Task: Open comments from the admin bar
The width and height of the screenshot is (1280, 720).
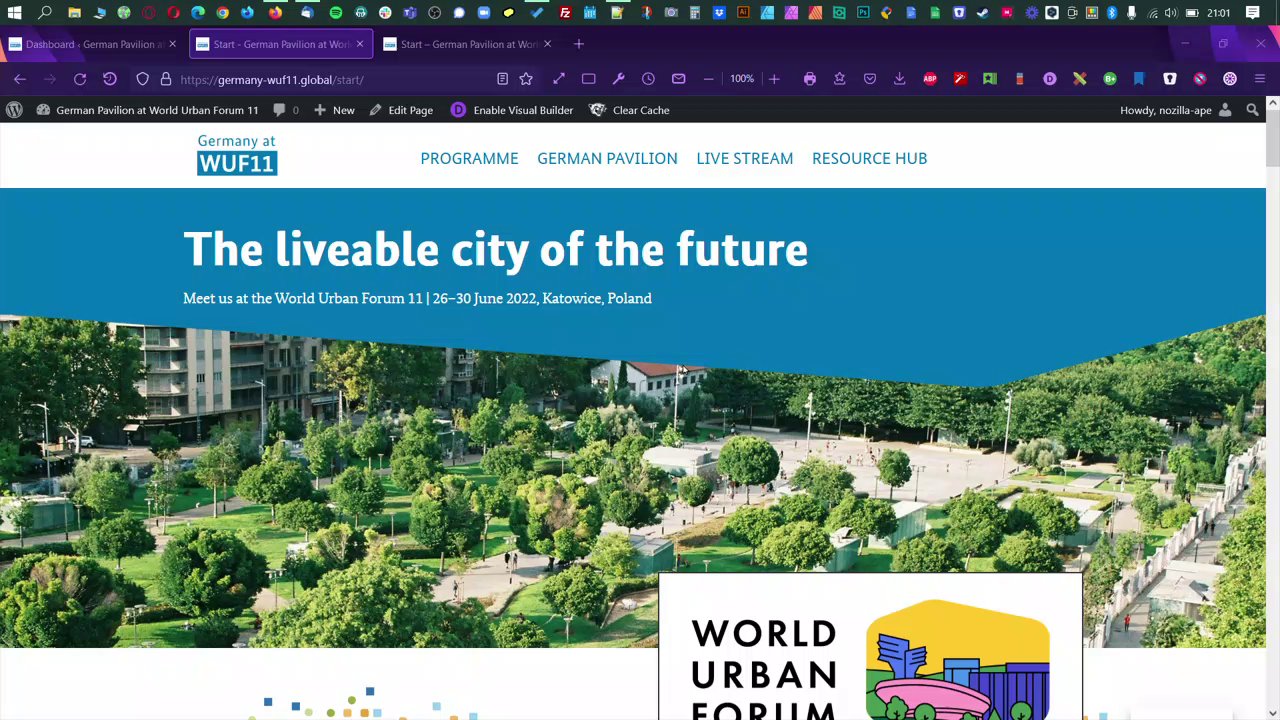Action: [x=286, y=110]
